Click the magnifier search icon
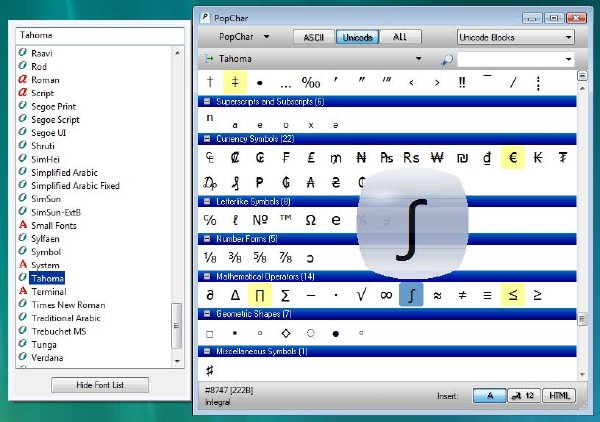Viewport: 600px width, 422px height. point(447,59)
